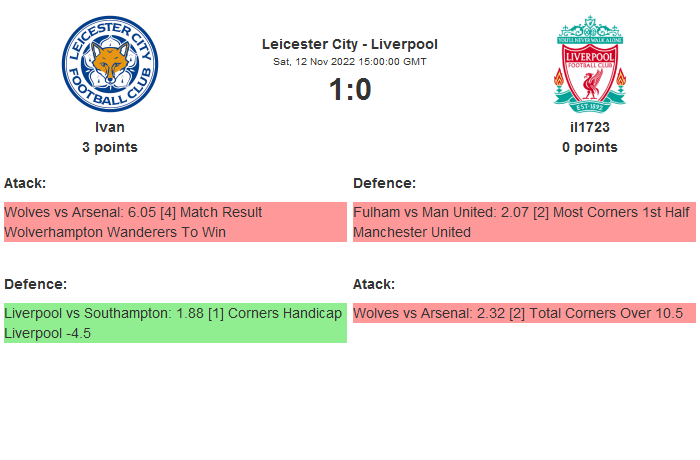
Task: Click the Leicester City club crest
Action: pyautogui.click(x=110, y=64)
